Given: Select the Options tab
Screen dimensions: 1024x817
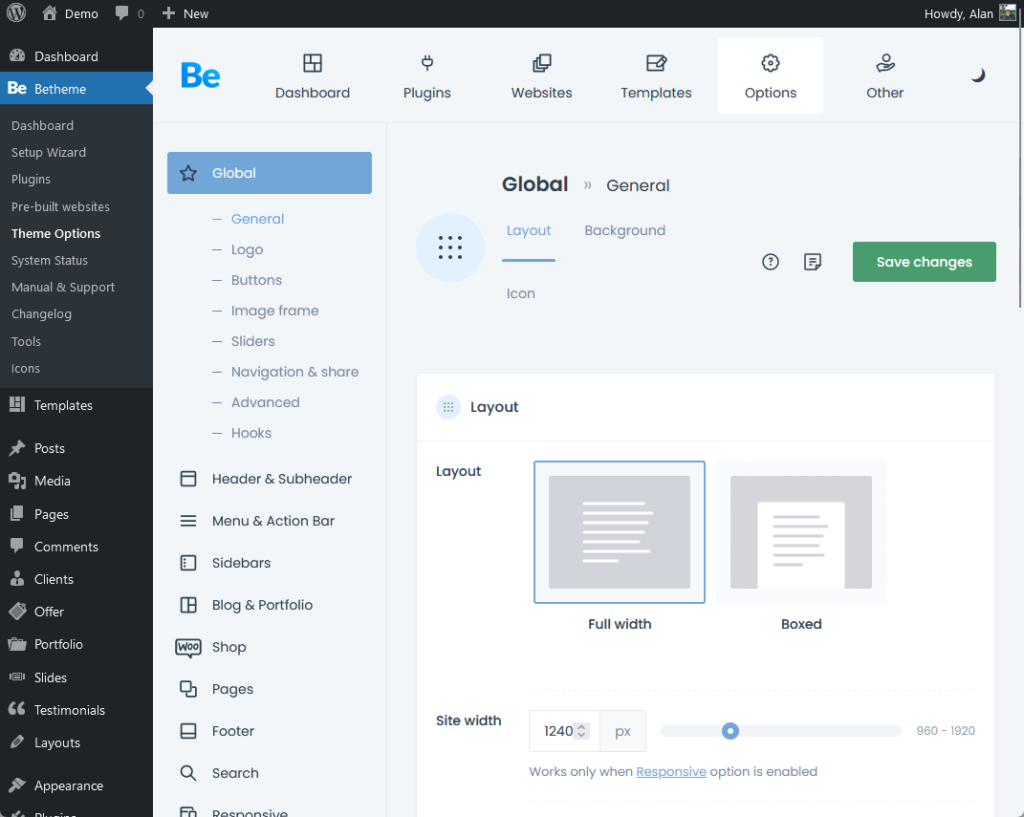Looking at the screenshot, I should coord(771,76).
